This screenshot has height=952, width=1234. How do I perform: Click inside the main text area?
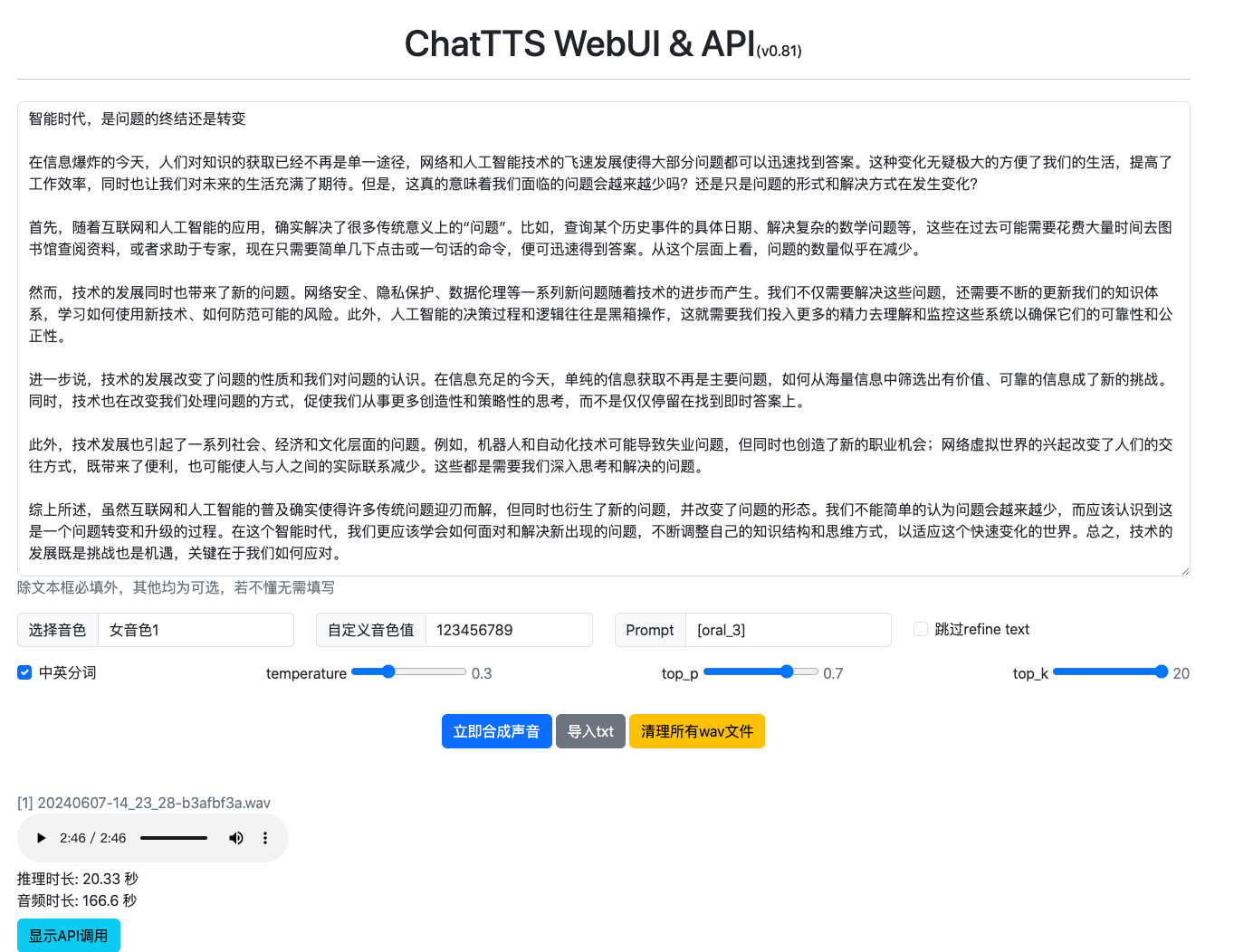[x=603, y=338]
